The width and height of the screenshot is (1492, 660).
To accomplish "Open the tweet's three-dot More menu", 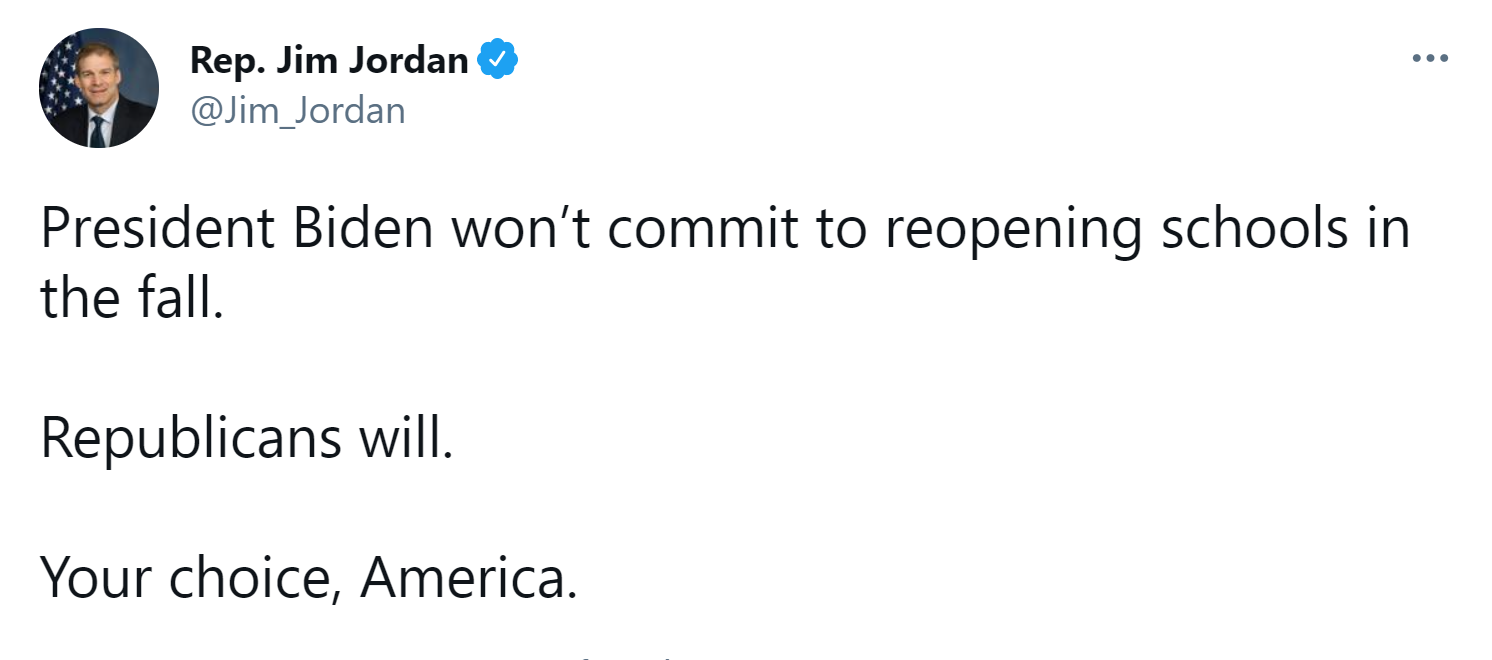I will click(x=1429, y=59).
